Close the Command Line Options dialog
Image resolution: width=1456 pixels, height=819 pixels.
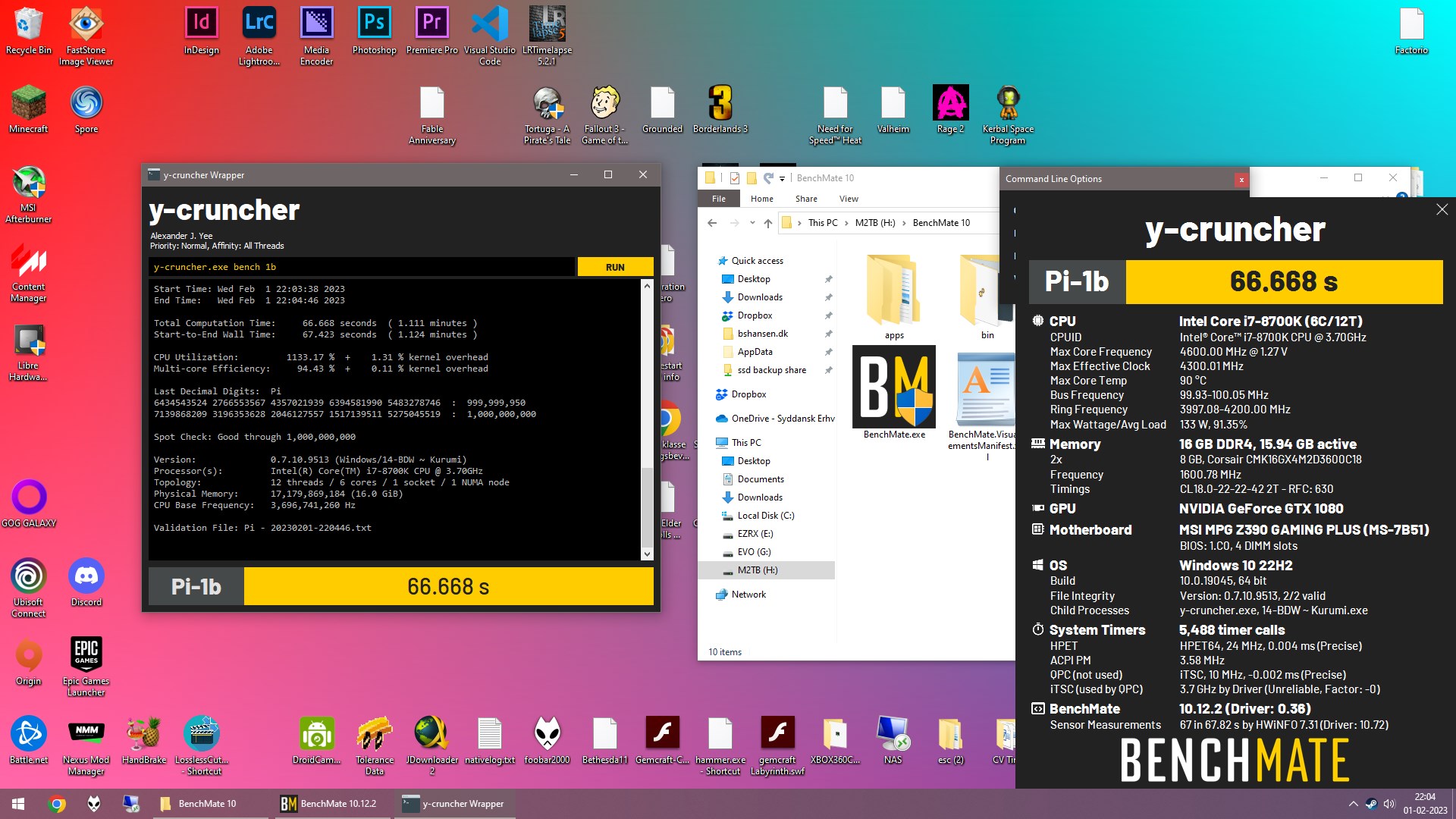[1241, 180]
